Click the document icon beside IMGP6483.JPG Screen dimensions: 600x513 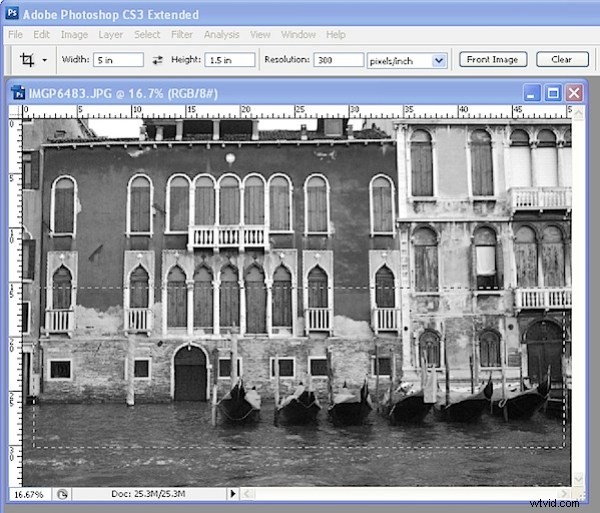point(17,92)
